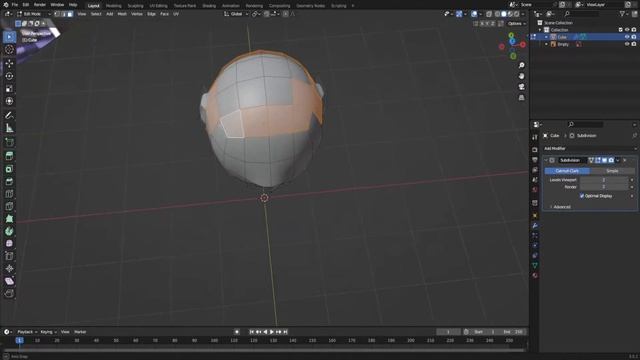This screenshot has width=640, height=360.
Task: Open the Add Modifier dropdown
Action: [590, 149]
